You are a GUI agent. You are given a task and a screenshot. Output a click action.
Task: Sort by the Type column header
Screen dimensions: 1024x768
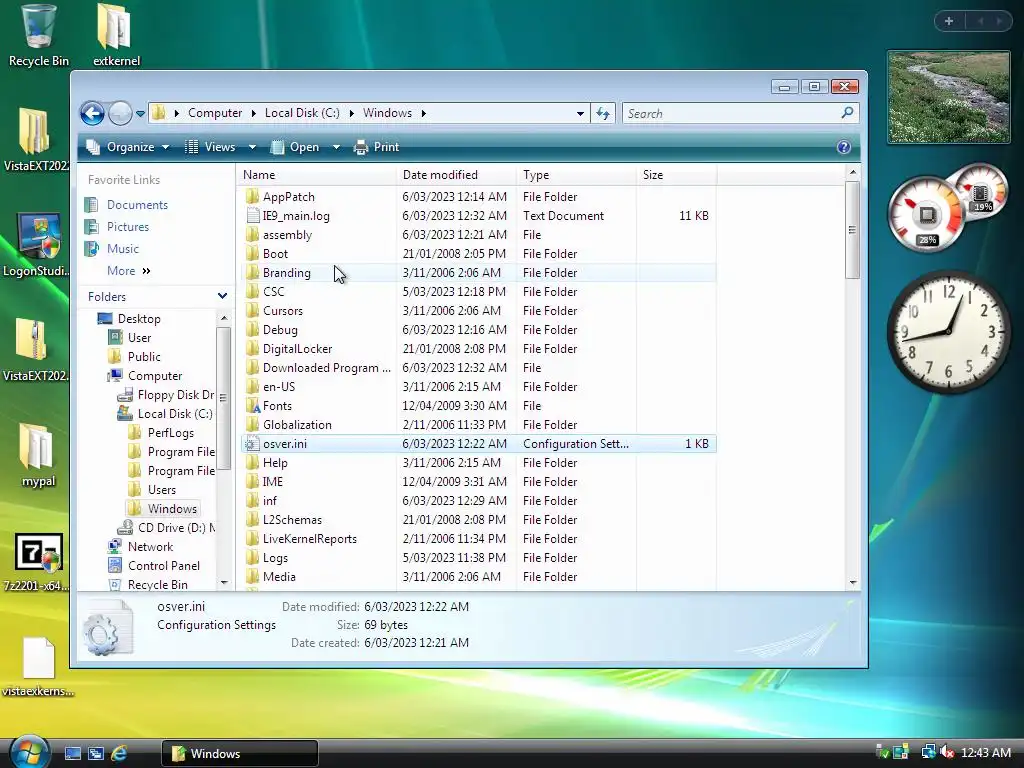point(576,175)
